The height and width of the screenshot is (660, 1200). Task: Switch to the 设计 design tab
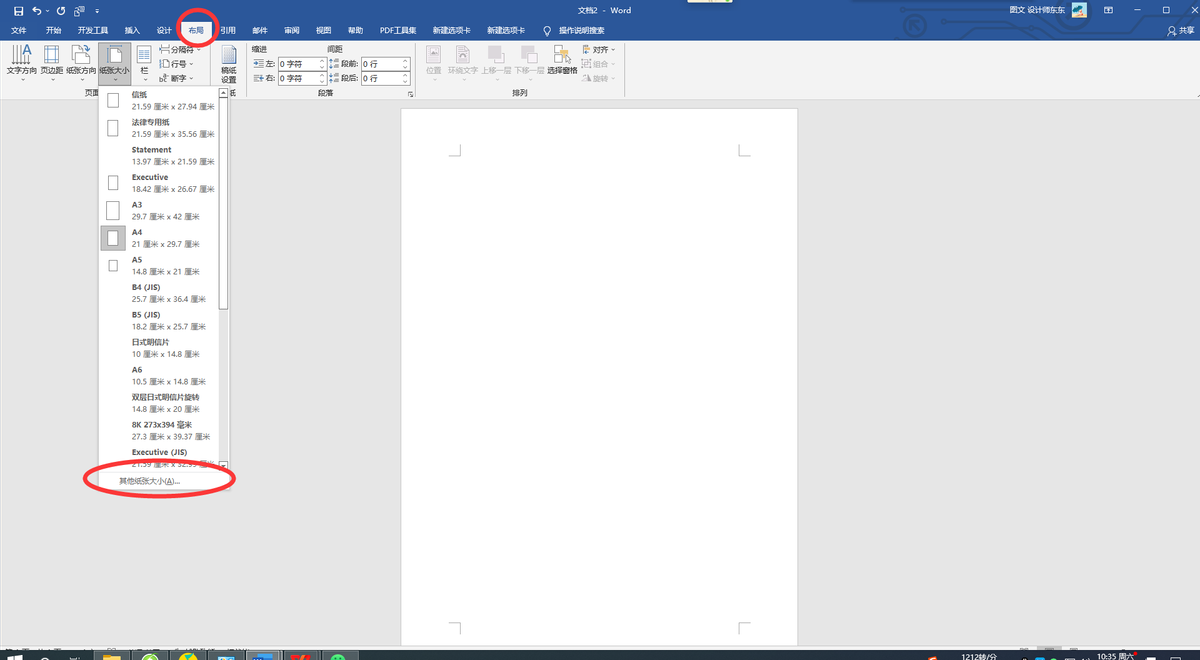point(164,31)
